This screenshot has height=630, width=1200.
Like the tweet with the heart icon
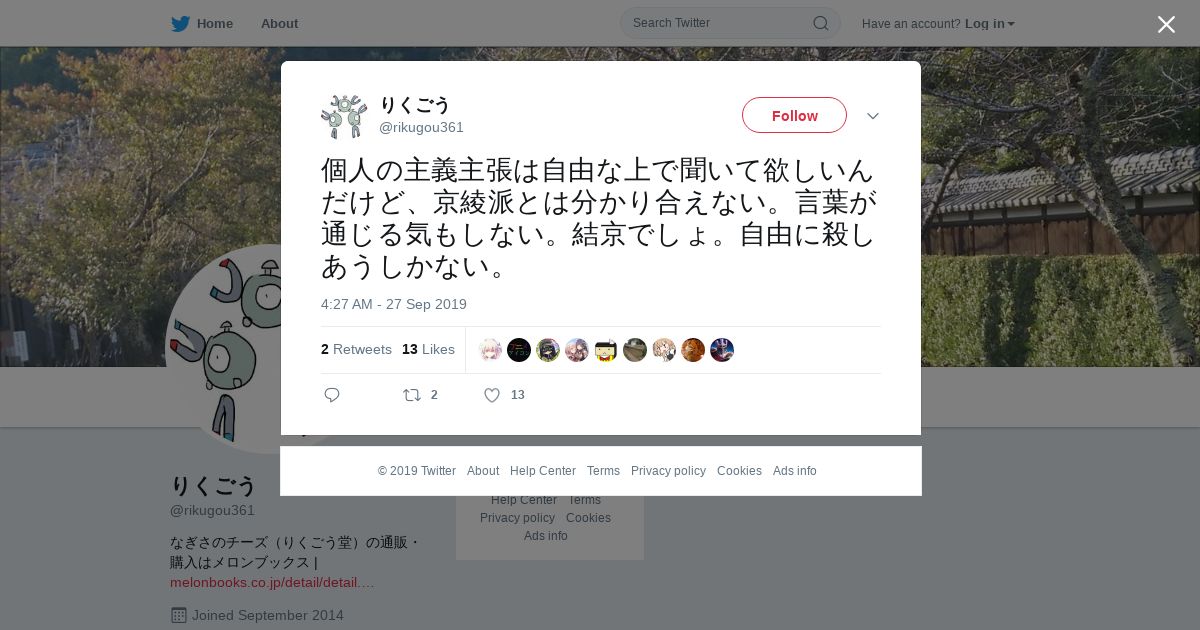point(492,395)
